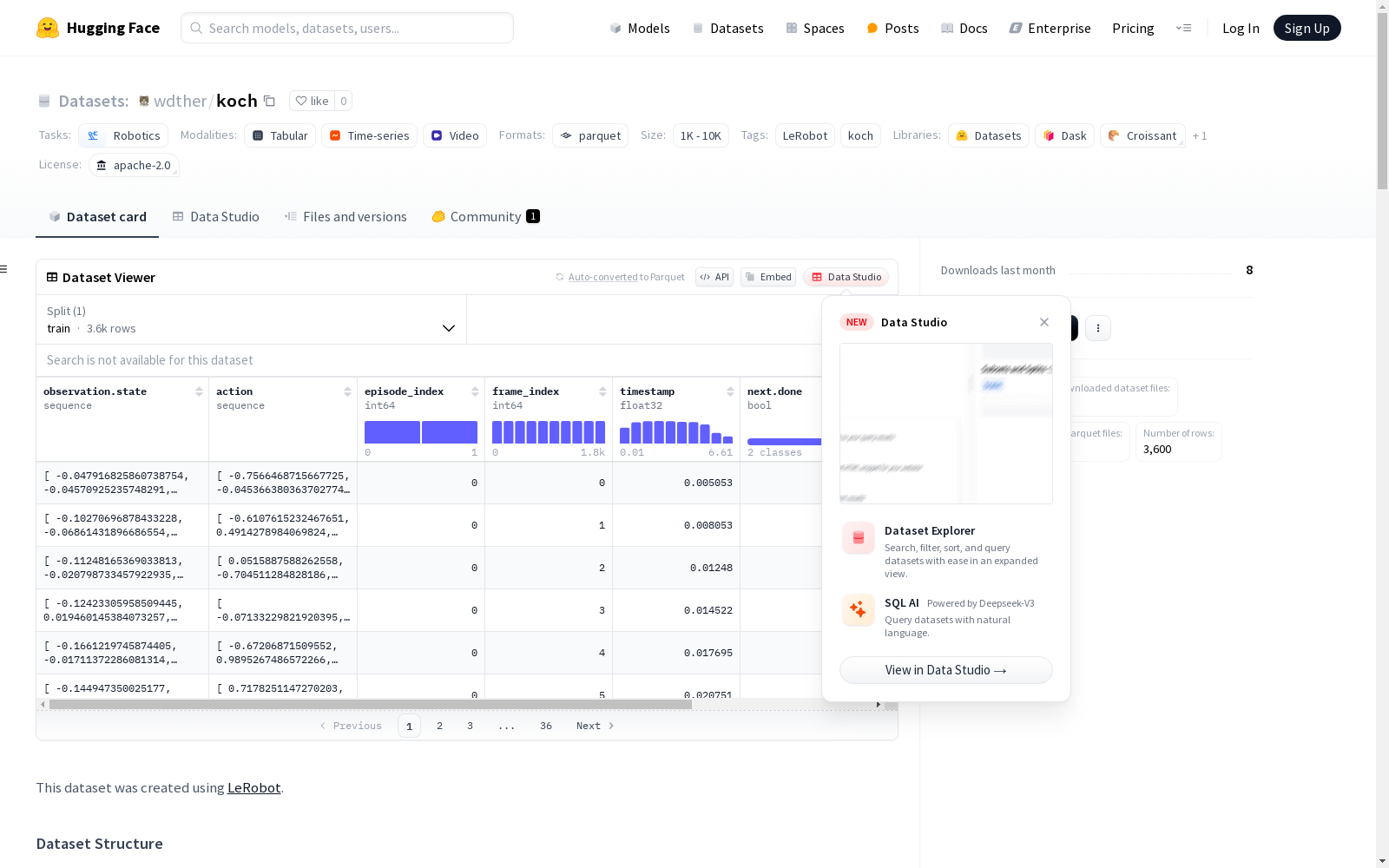Open the Dataset Explorer feature
The height and width of the screenshot is (868, 1389).
[x=946, y=551]
